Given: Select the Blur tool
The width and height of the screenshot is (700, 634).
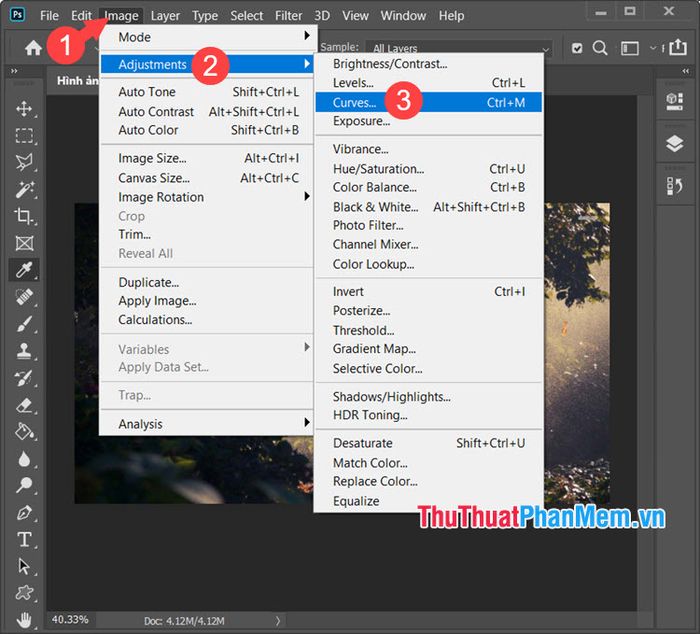Looking at the screenshot, I should (24, 459).
